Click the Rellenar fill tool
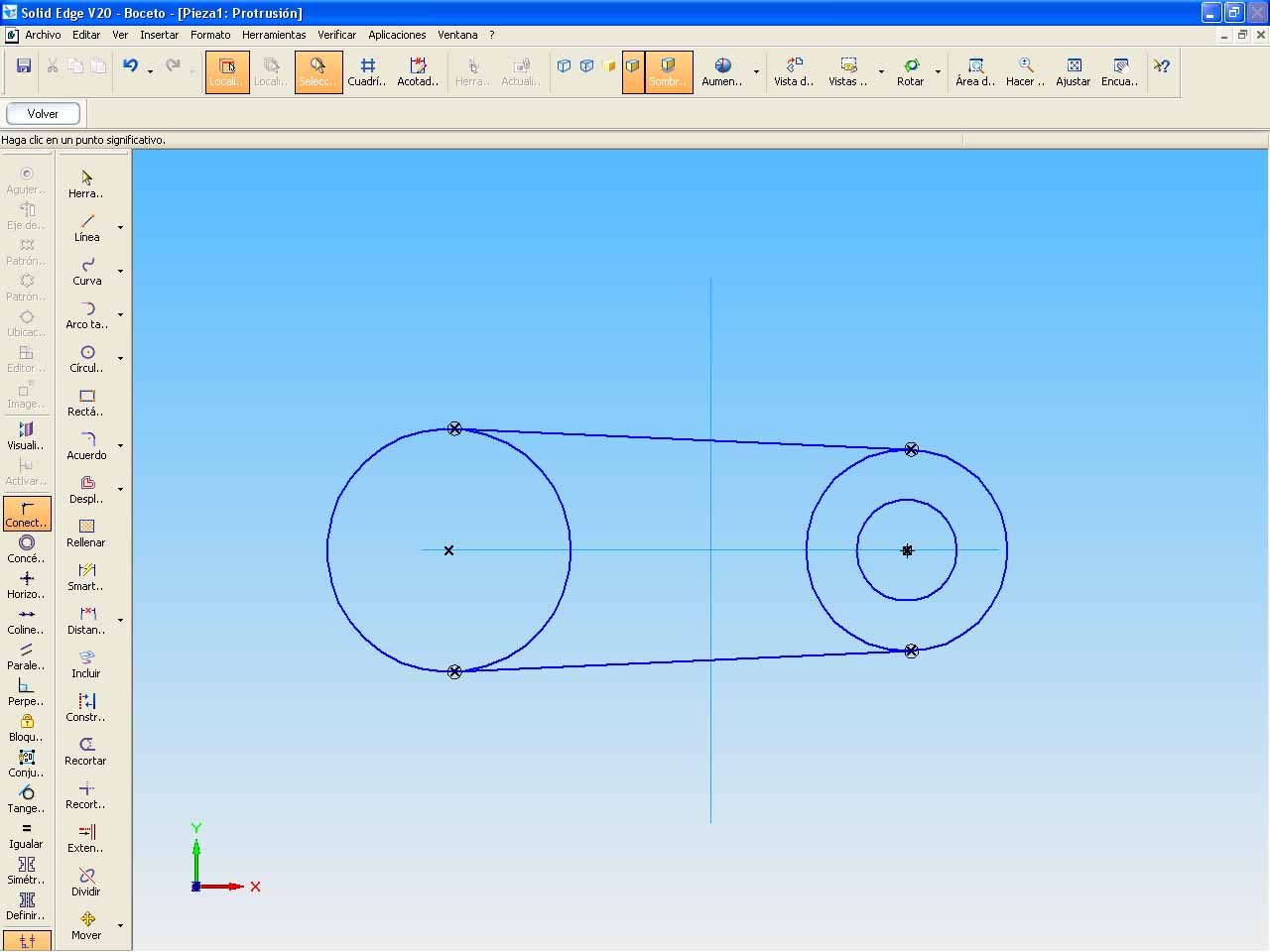Viewport: 1270px width, 952px height. pyautogui.click(x=86, y=534)
